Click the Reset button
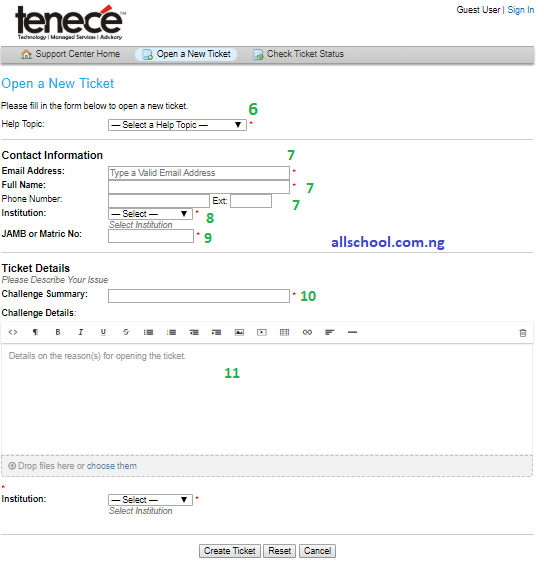Screen dimensions: 544x571 (280, 551)
